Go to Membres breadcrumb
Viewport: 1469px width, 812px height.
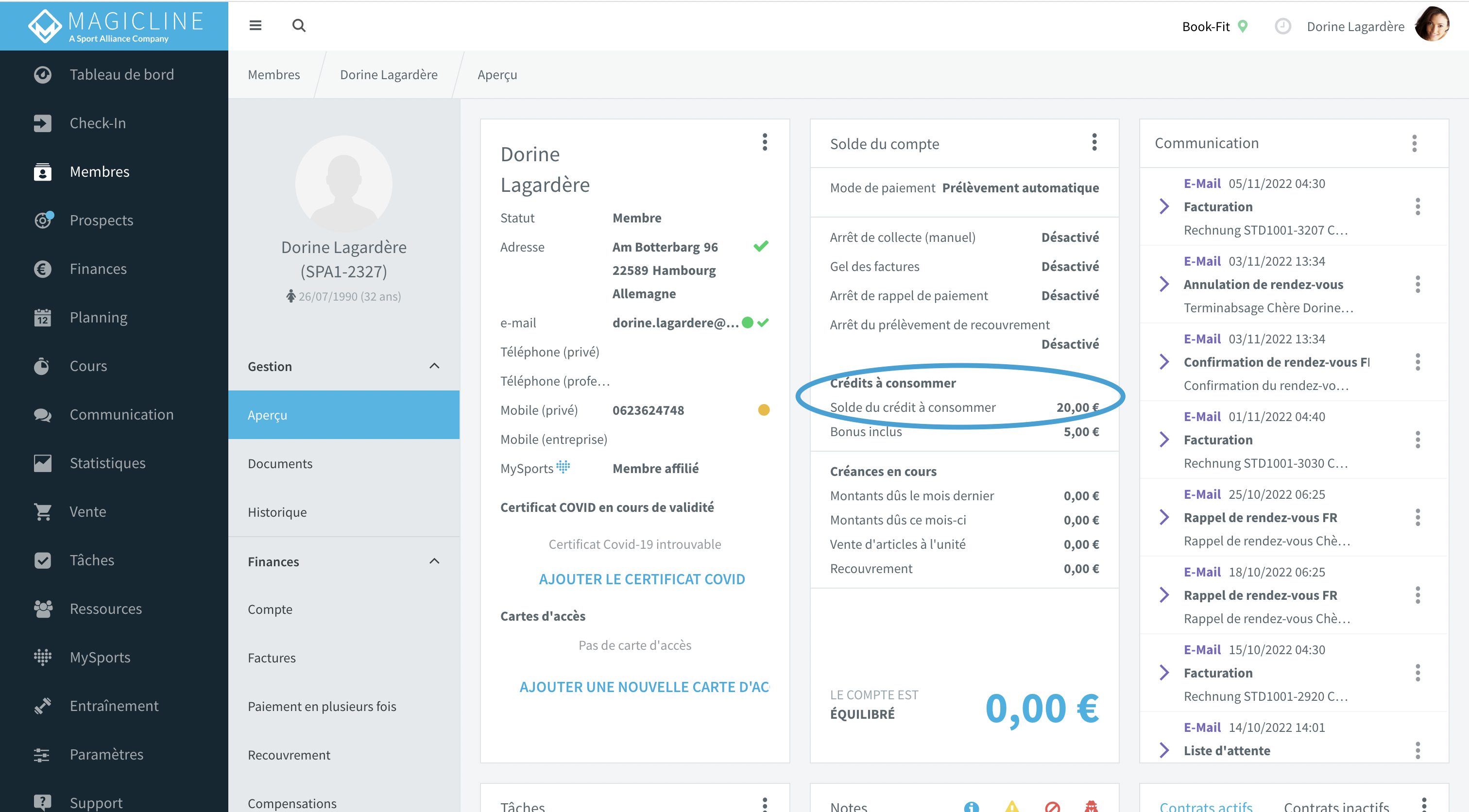point(273,75)
